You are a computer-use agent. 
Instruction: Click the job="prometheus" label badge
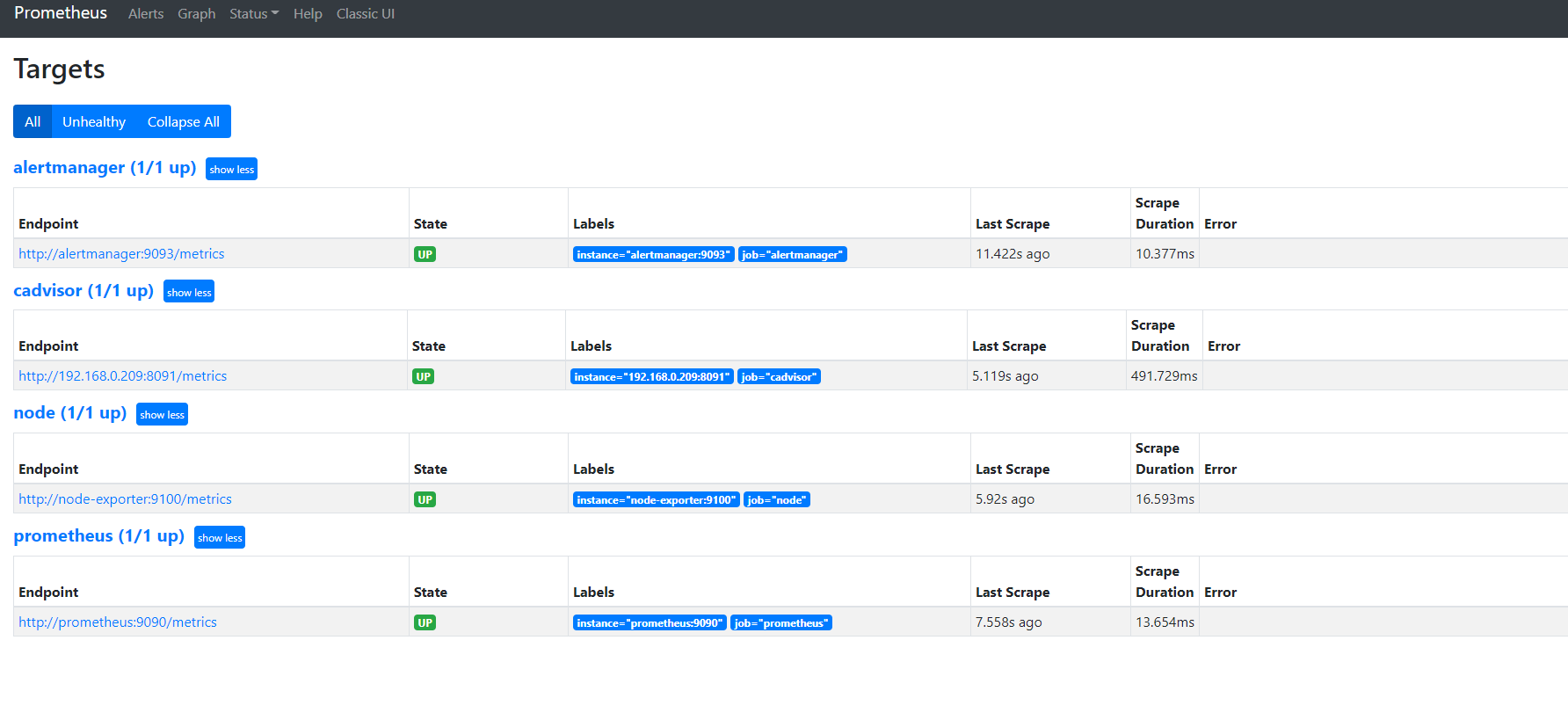pos(781,622)
